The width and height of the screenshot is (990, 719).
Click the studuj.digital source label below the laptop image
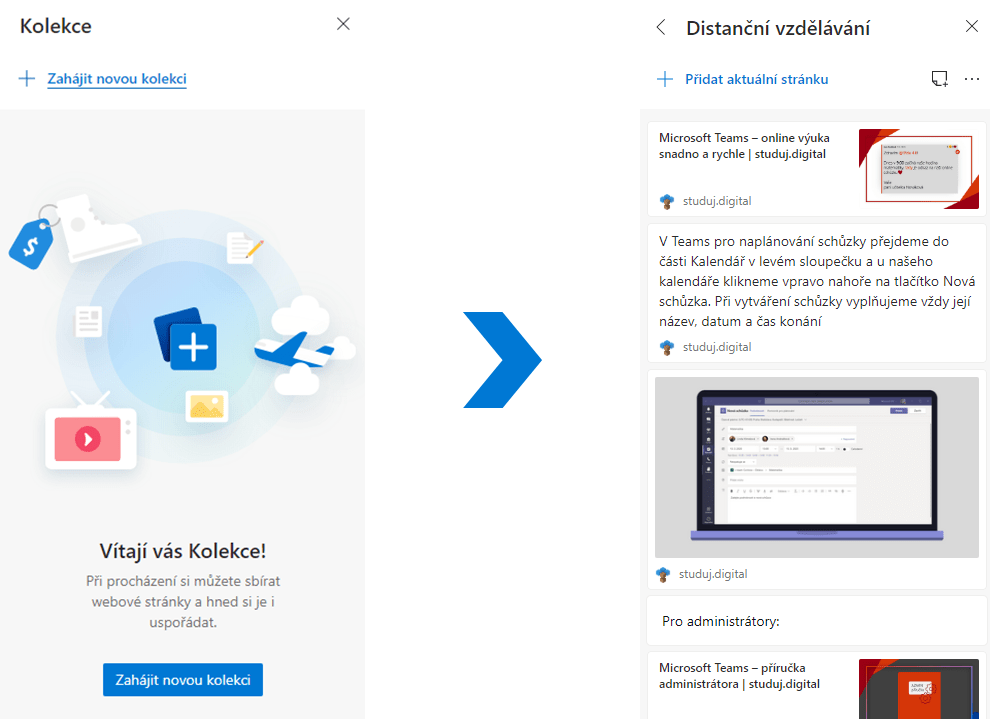pos(713,574)
